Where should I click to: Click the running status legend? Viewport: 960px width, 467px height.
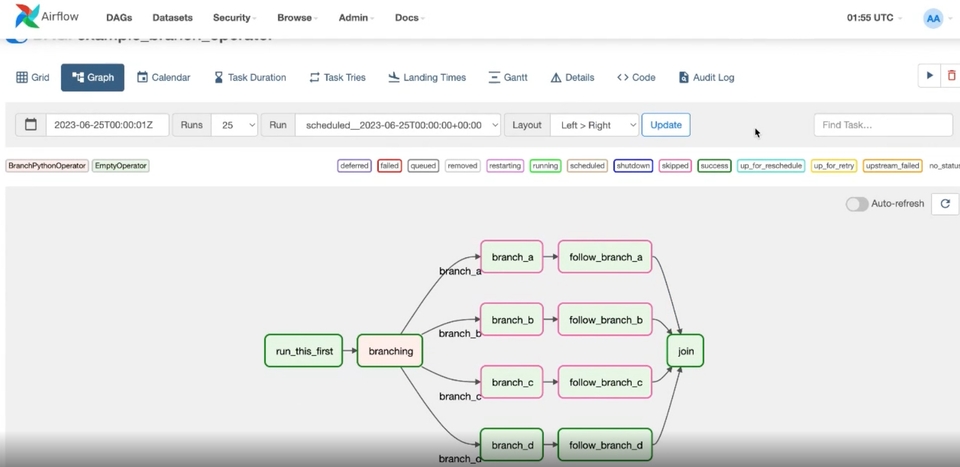pos(545,166)
